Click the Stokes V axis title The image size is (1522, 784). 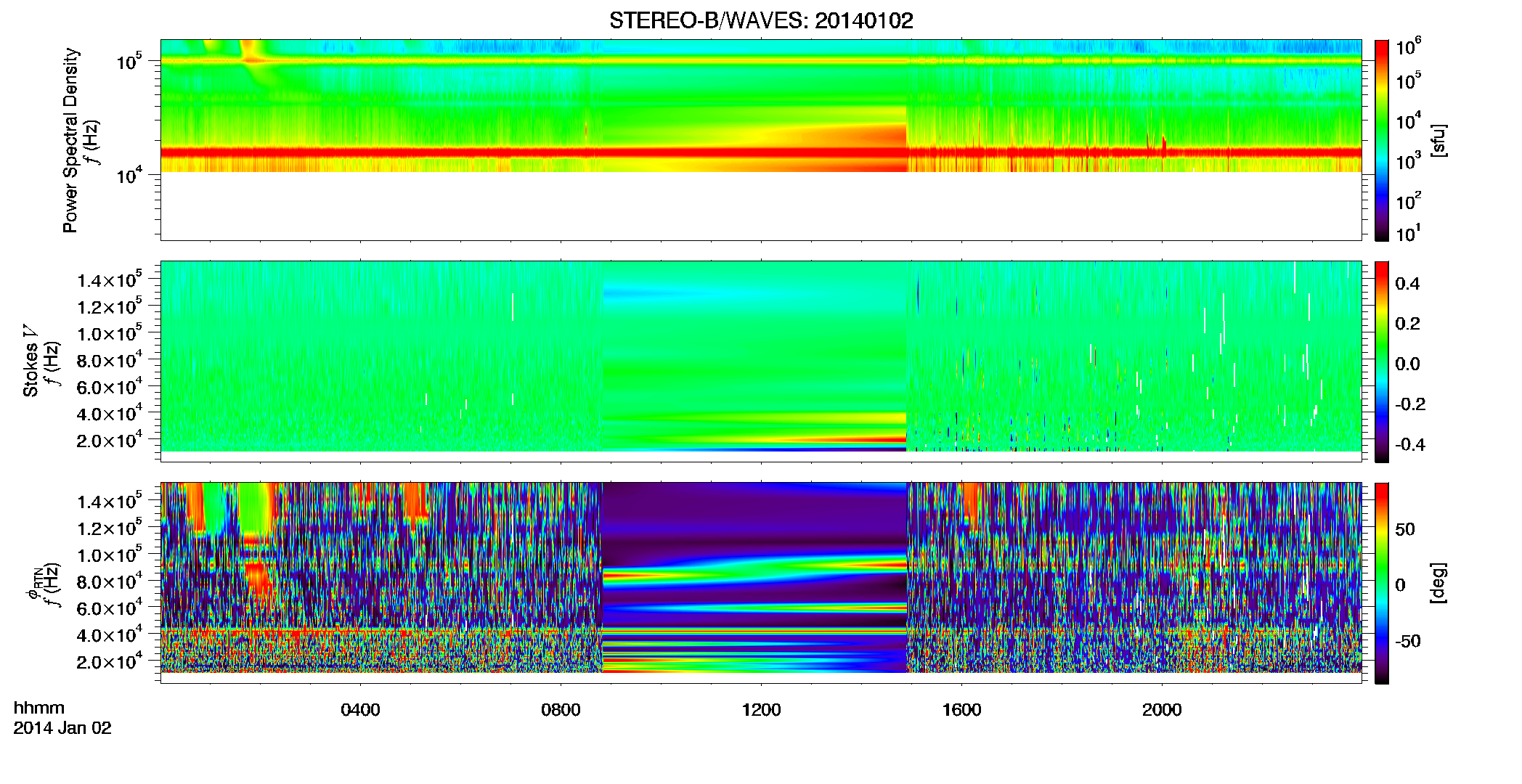click(31, 362)
